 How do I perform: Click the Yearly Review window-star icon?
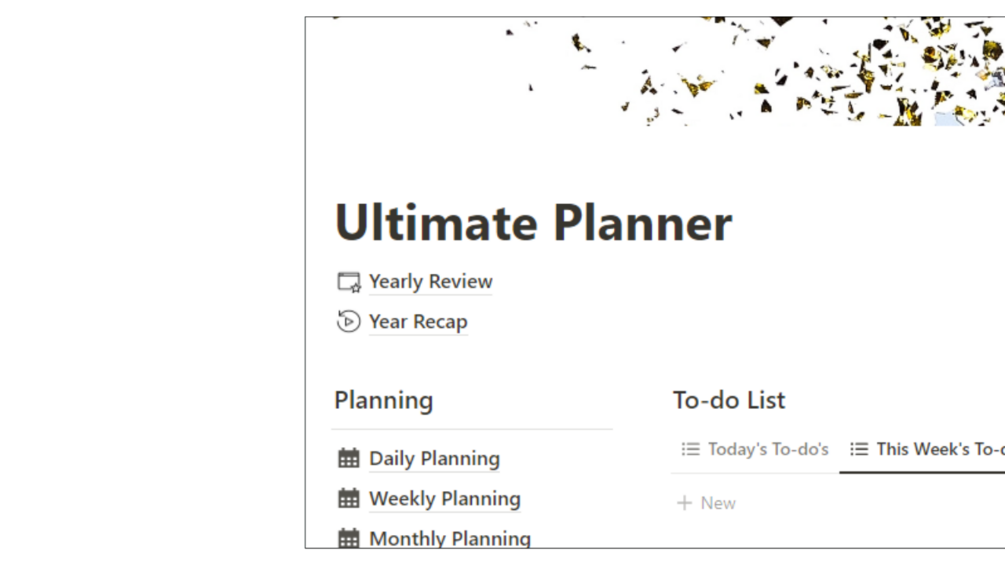[348, 282]
